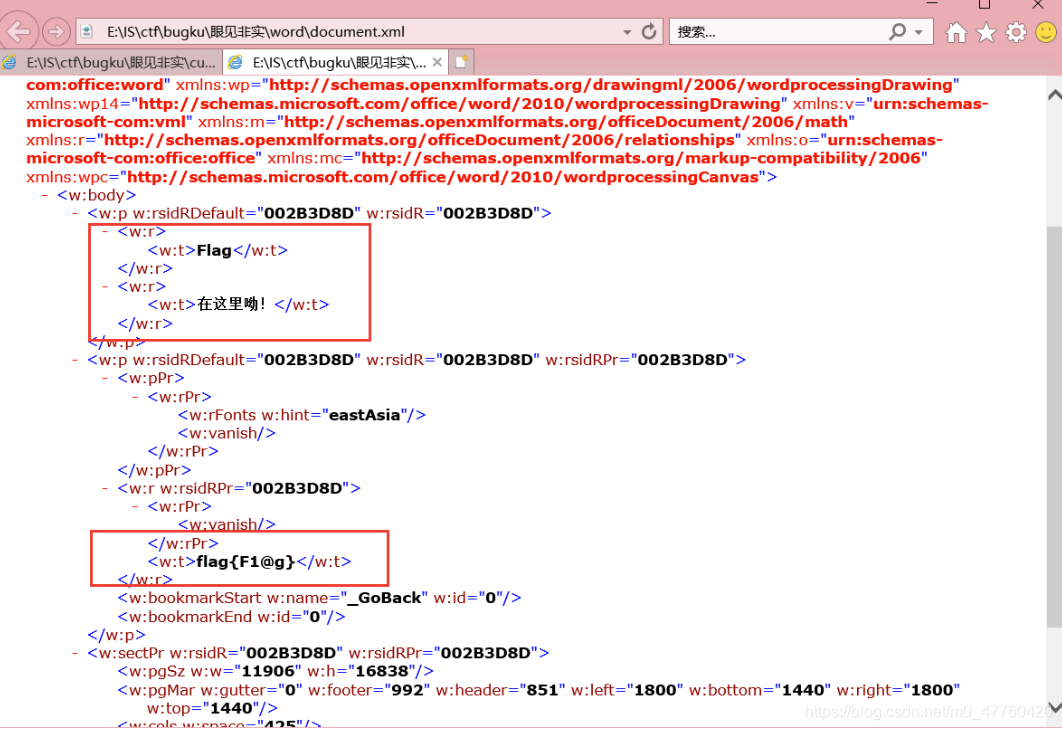1062x730 pixels.
Task: Go to the Home page icon
Action: coord(956,32)
